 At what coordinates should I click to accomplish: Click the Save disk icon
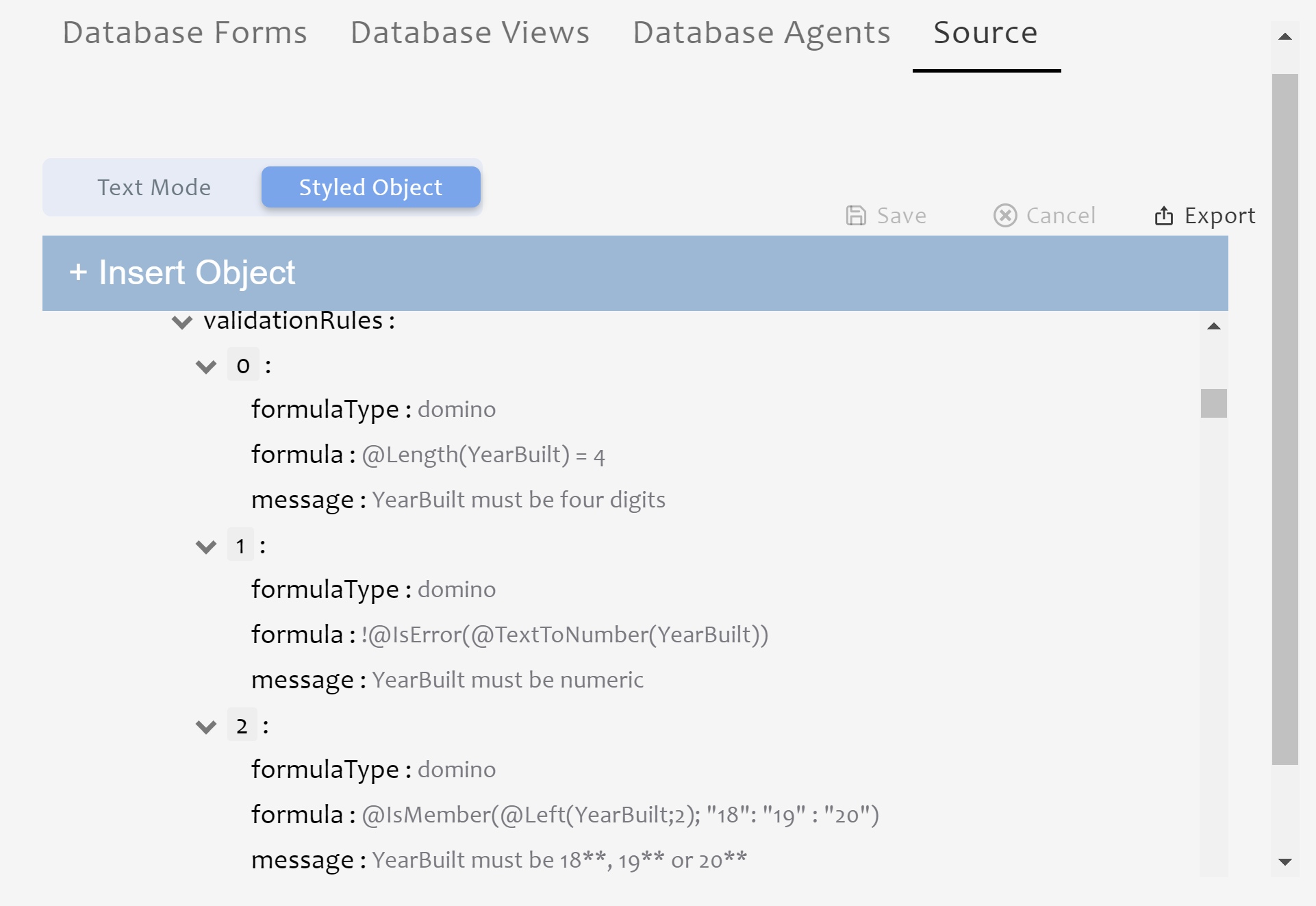coord(856,216)
